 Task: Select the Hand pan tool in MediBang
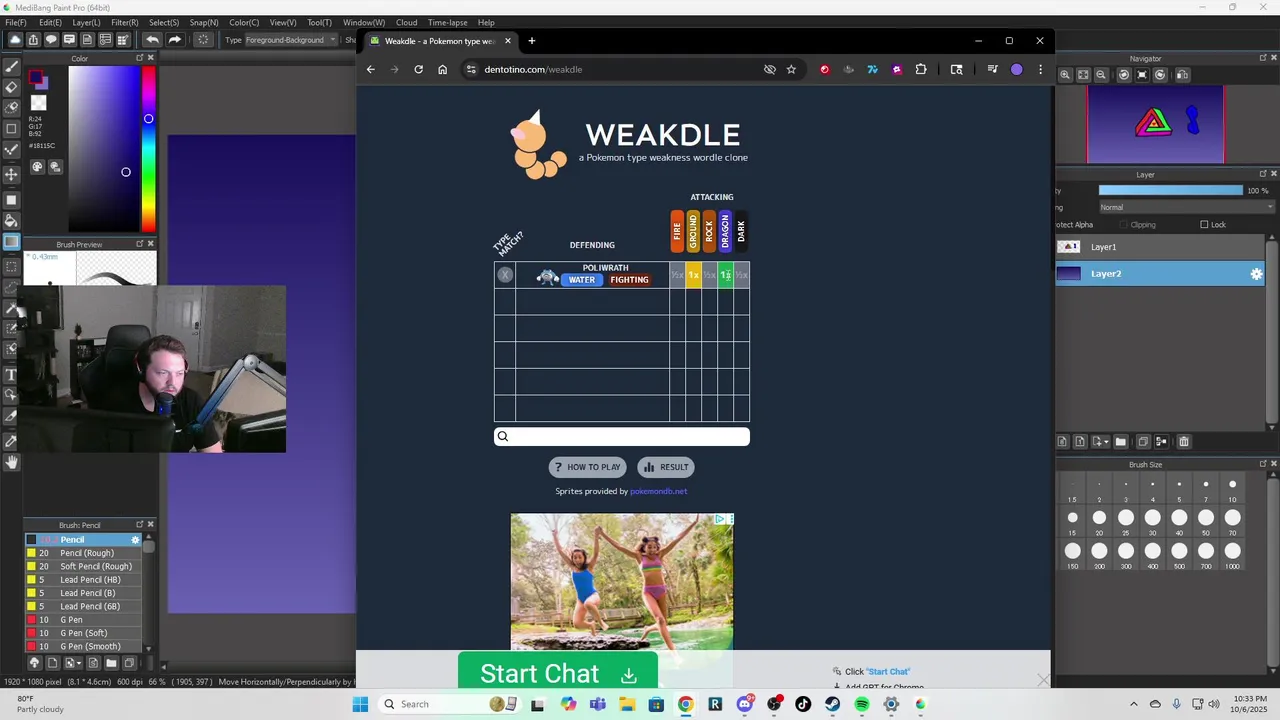(x=11, y=462)
